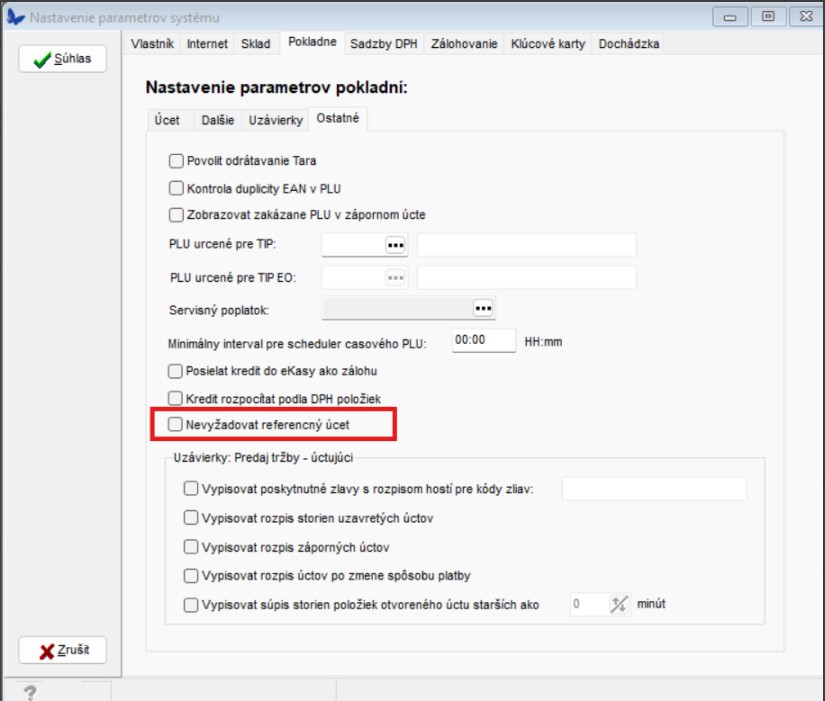Cancel changes with Zrušiť button
Image resolution: width=825 pixels, height=701 pixels.
[62, 650]
